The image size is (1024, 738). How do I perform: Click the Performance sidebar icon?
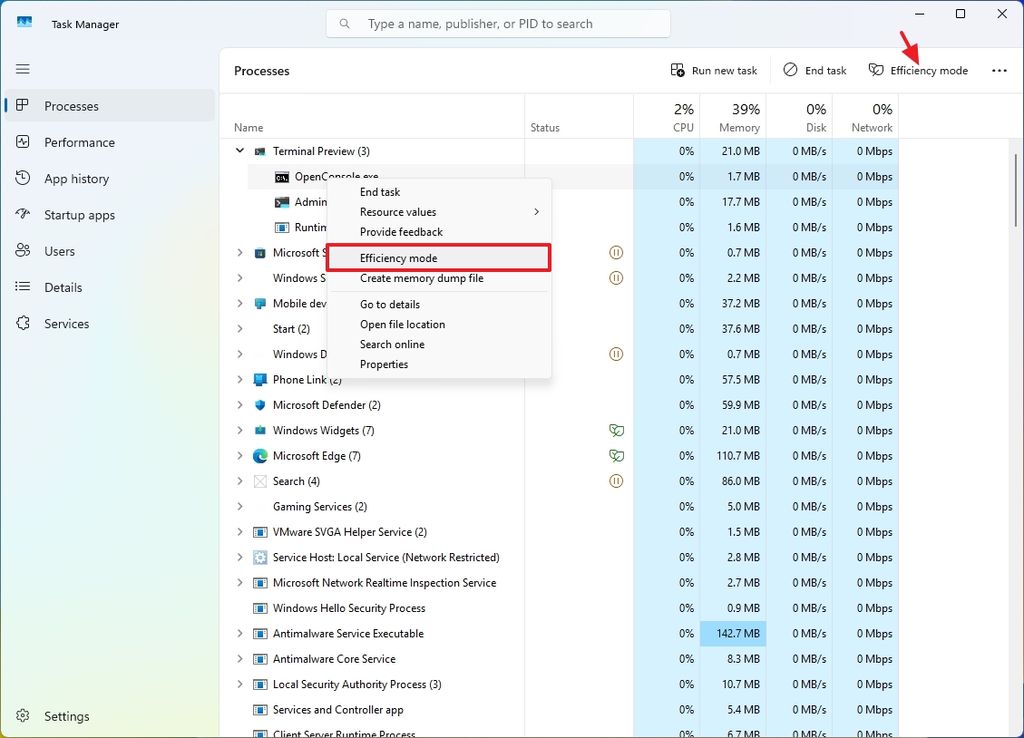click(x=23, y=142)
